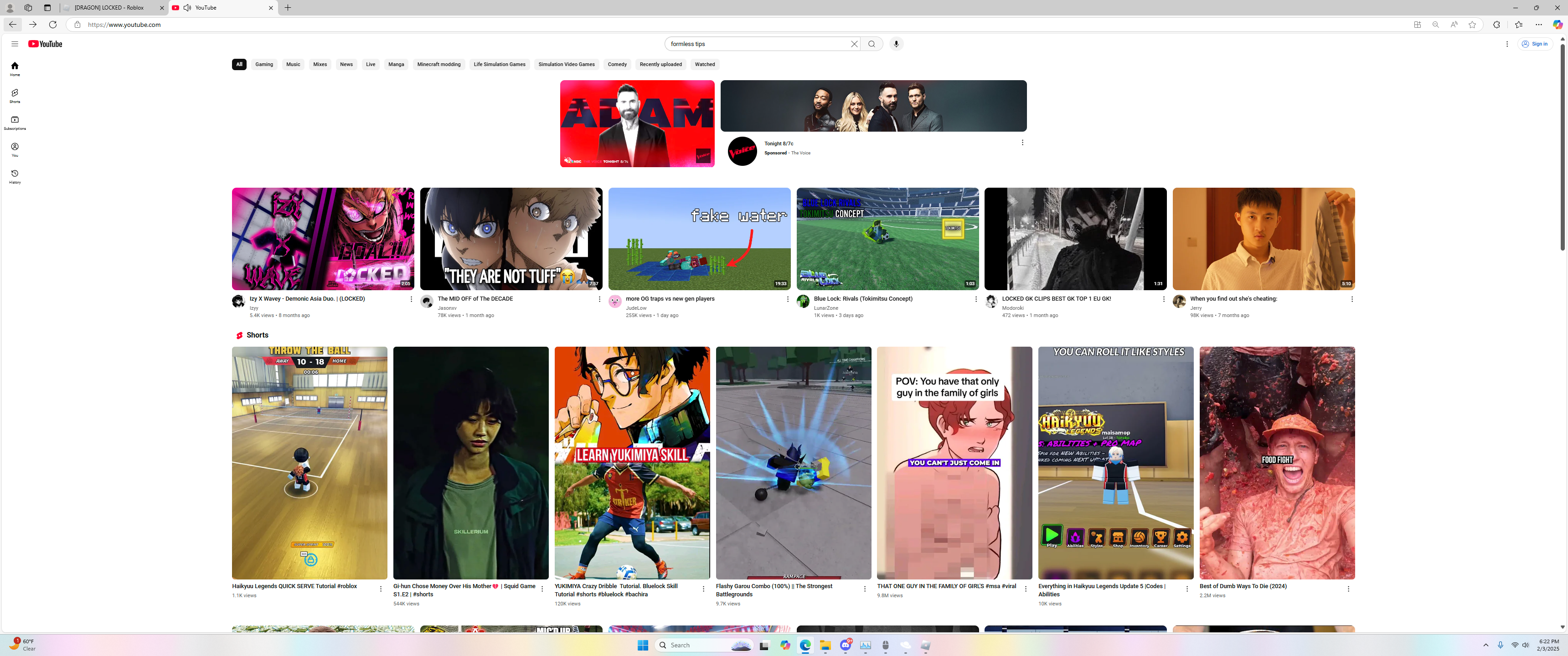Open options for Blue Lock: Rivals video
1568x656 pixels.
[x=976, y=299]
